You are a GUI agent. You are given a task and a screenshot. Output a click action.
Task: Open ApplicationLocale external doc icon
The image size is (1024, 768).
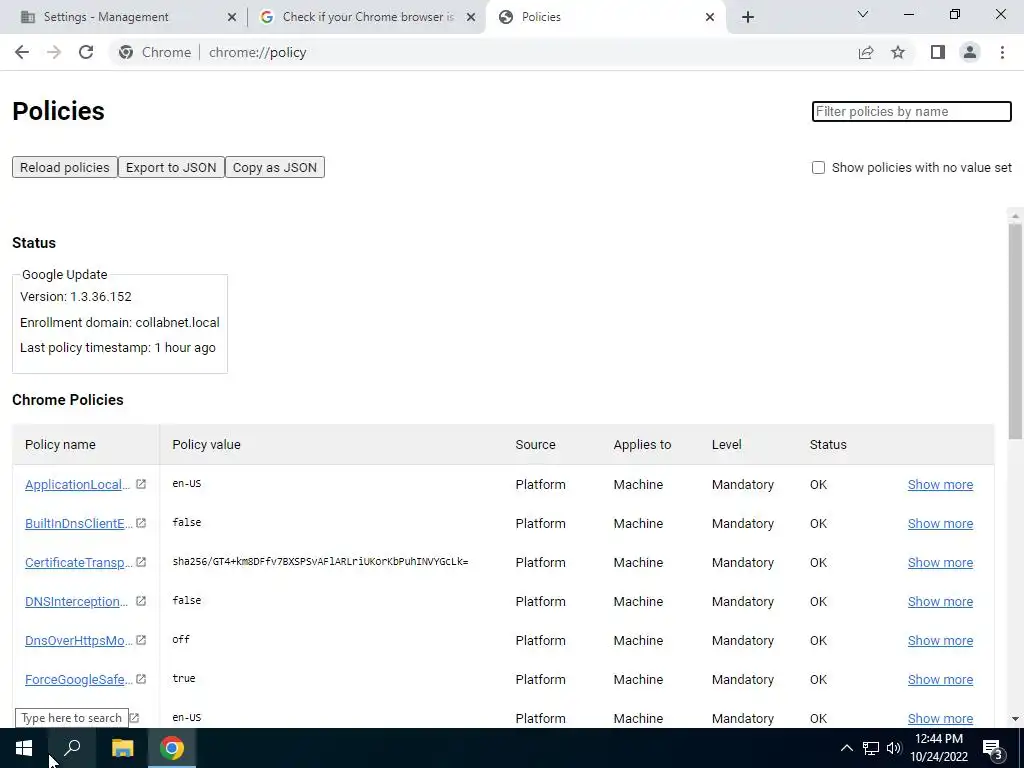141,484
